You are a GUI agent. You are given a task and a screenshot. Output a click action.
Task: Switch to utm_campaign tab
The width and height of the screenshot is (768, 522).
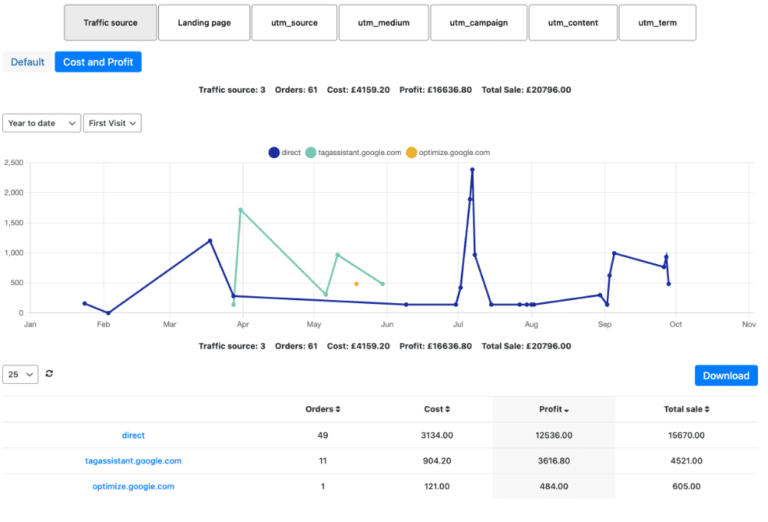[x=479, y=23]
